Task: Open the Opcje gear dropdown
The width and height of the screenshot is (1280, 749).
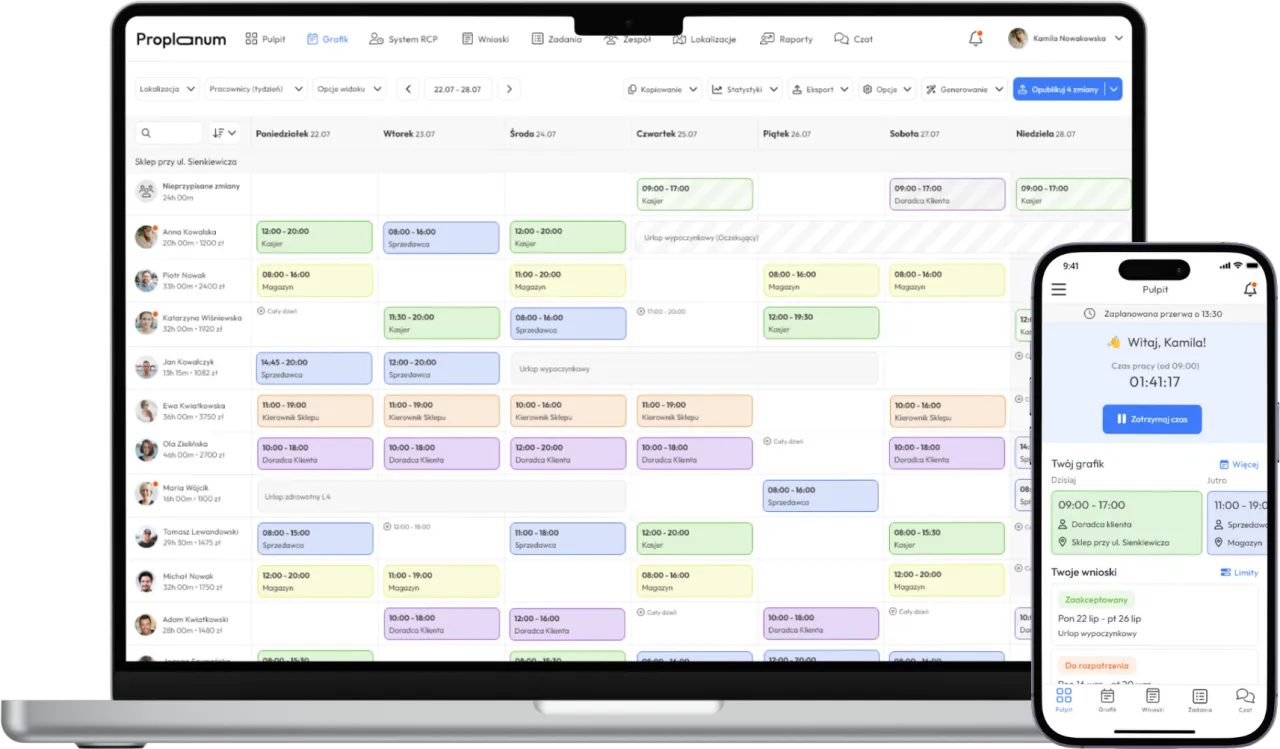Action: pos(887,89)
